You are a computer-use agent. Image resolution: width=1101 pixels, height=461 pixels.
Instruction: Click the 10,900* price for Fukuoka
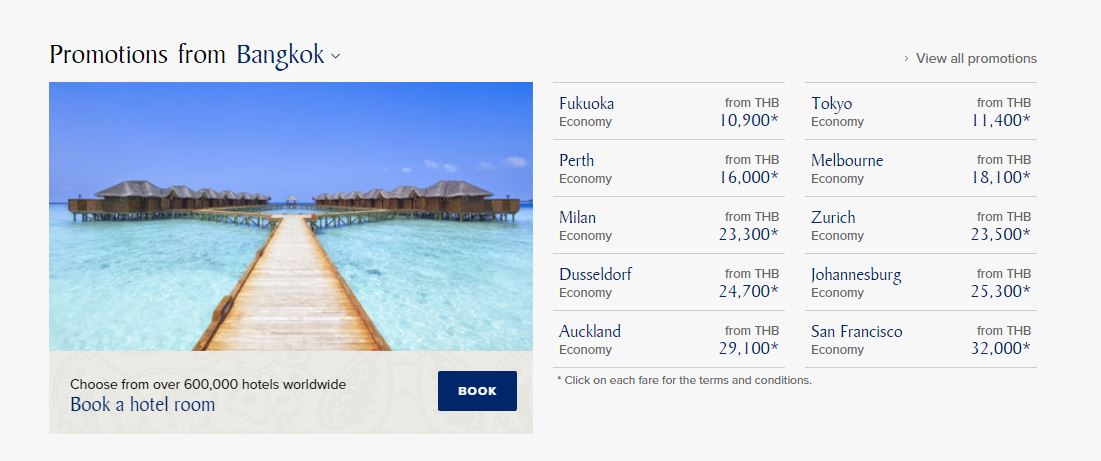[749, 121]
